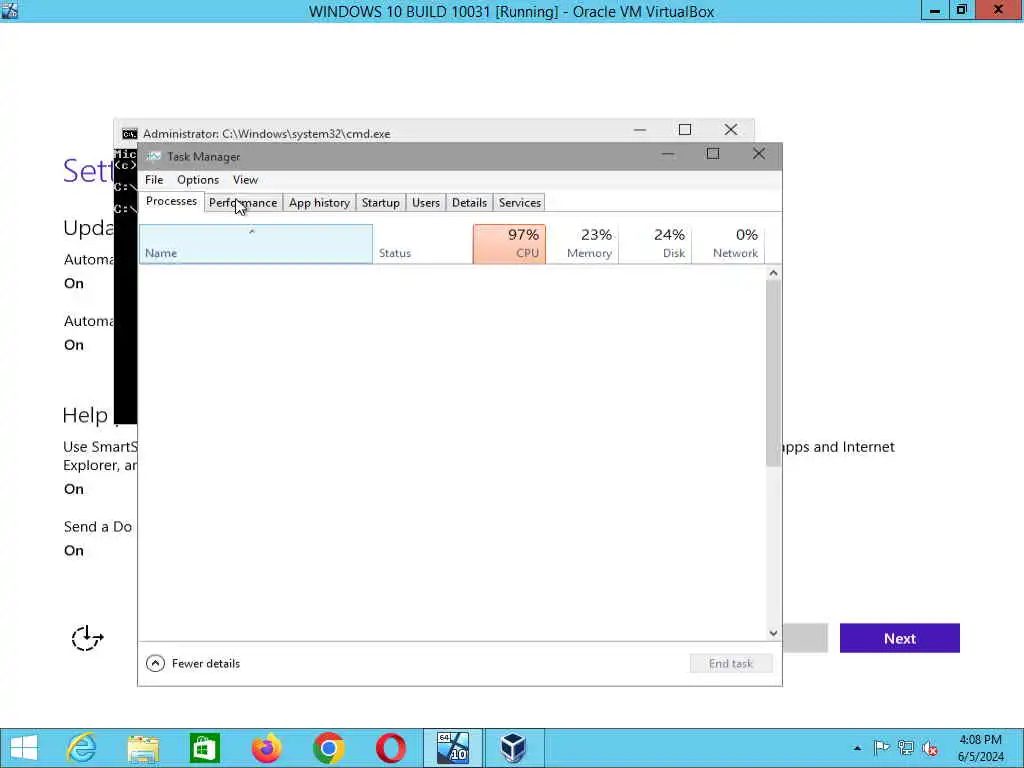Collapse Task Manager with Fewer details
1024x768 pixels.
(x=193, y=664)
